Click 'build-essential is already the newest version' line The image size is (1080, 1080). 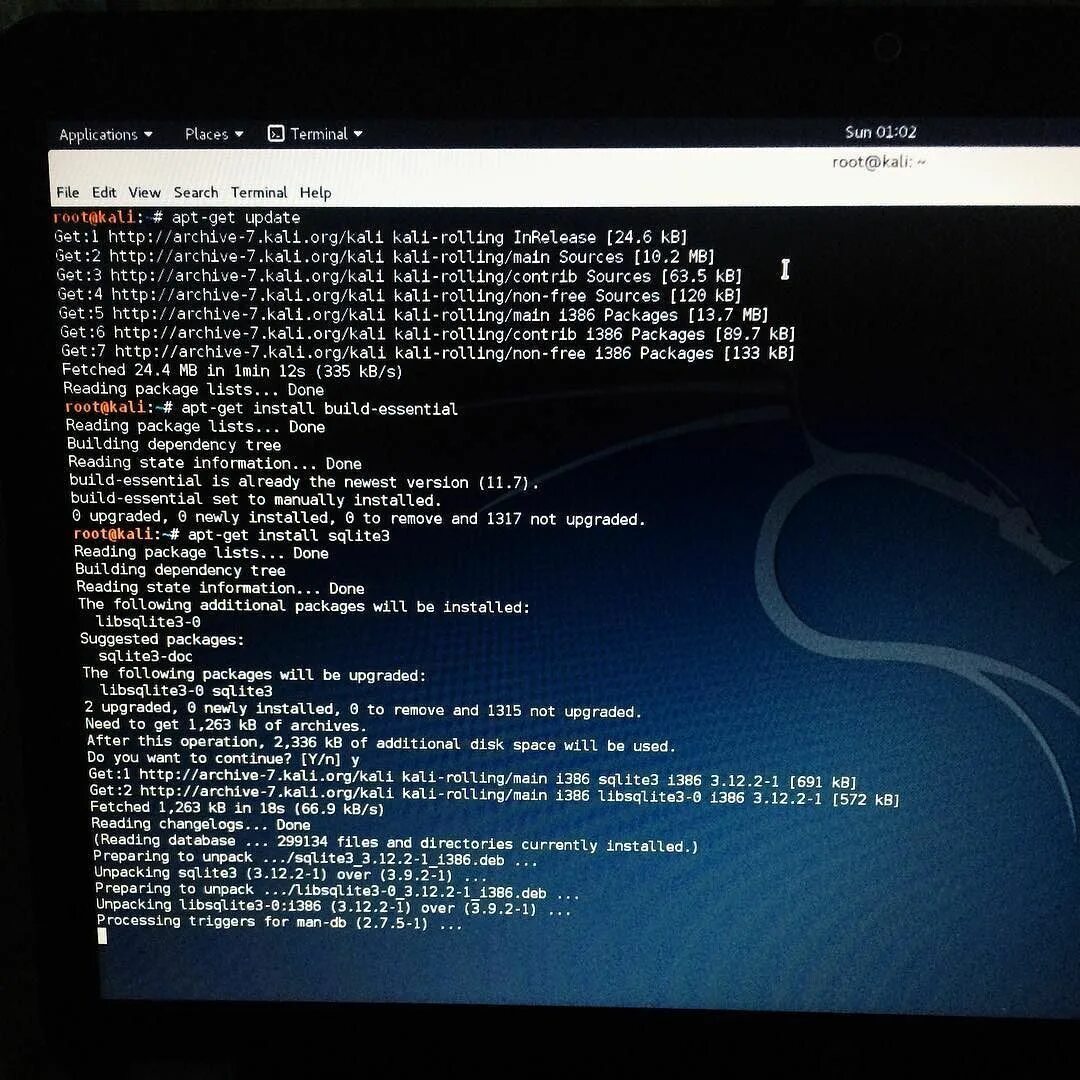pyautogui.click(x=304, y=481)
